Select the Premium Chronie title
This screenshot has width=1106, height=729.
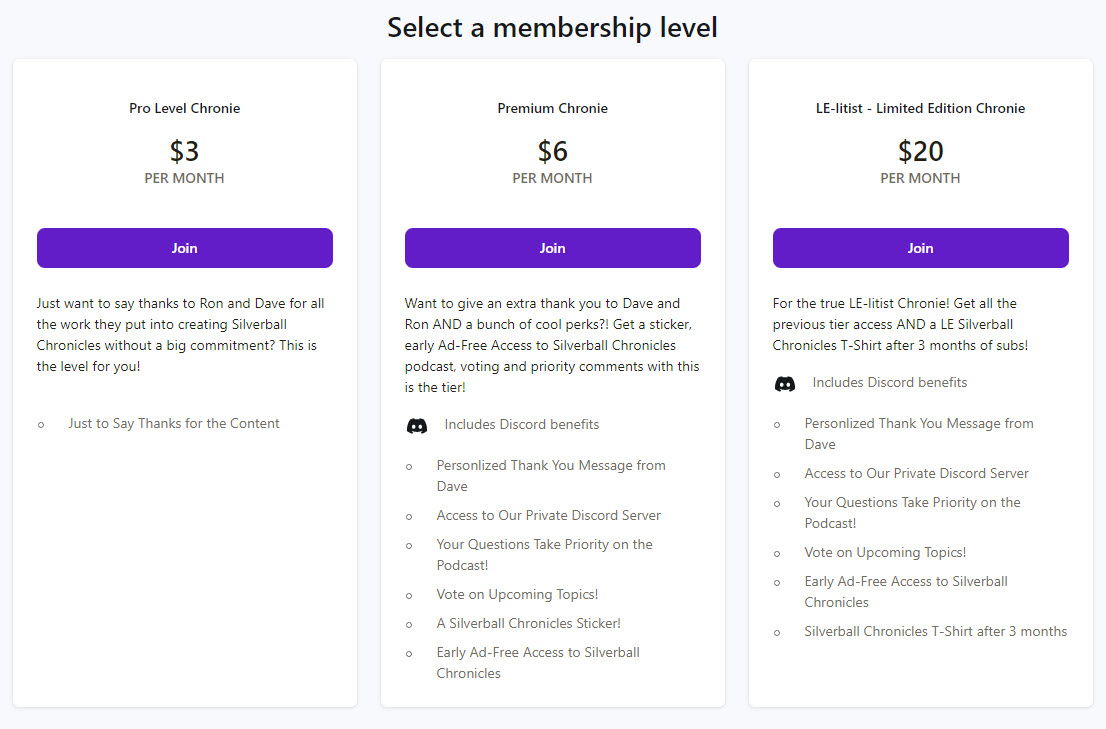pyautogui.click(x=552, y=109)
